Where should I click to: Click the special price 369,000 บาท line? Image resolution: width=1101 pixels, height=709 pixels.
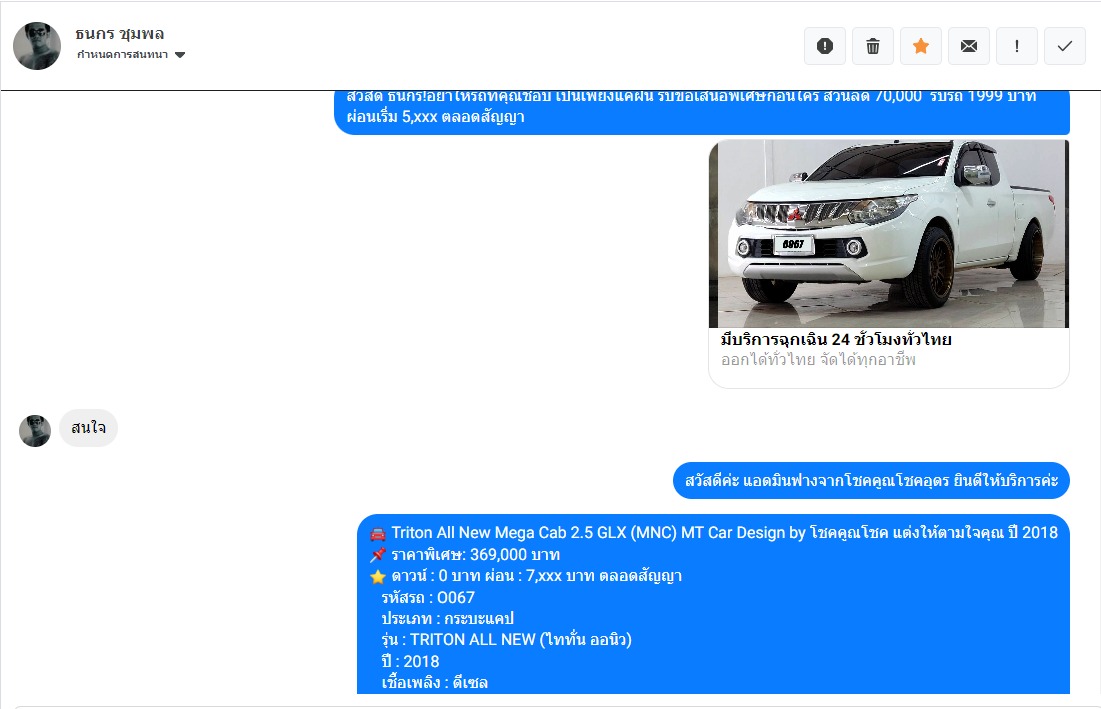click(465, 555)
